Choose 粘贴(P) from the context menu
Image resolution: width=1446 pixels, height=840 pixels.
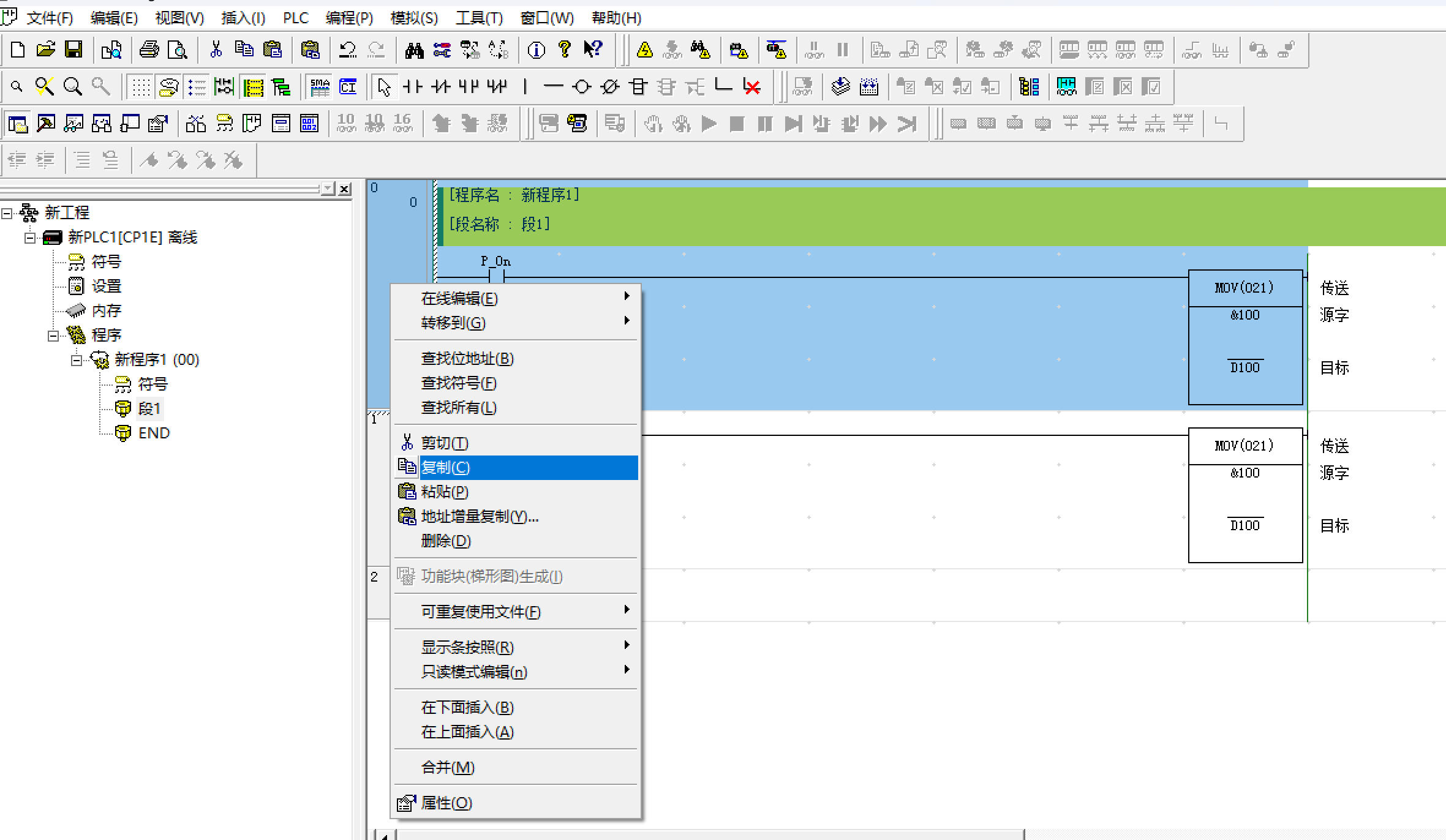click(445, 492)
